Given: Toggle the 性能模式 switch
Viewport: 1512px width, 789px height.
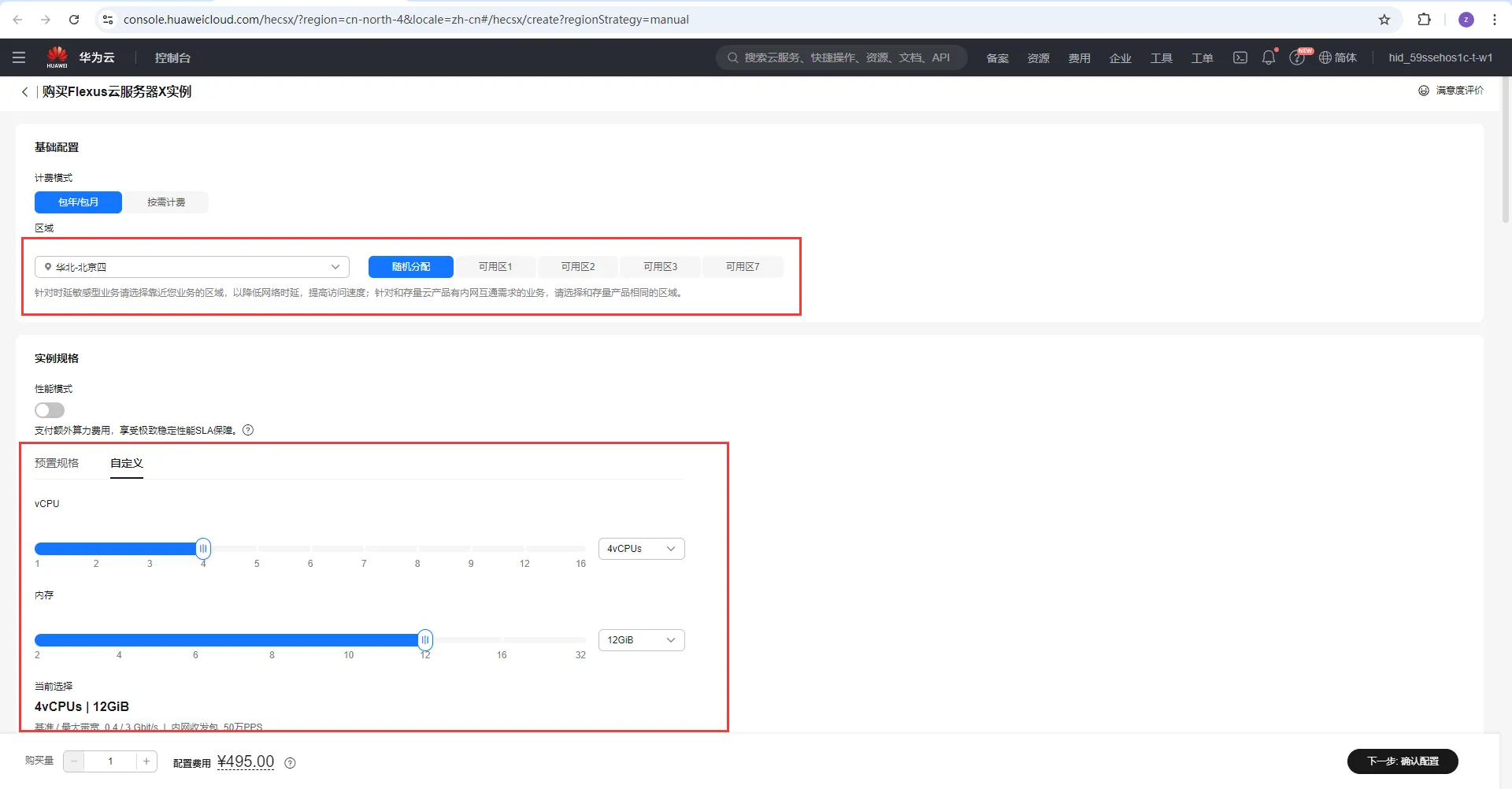Looking at the screenshot, I should point(50,410).
